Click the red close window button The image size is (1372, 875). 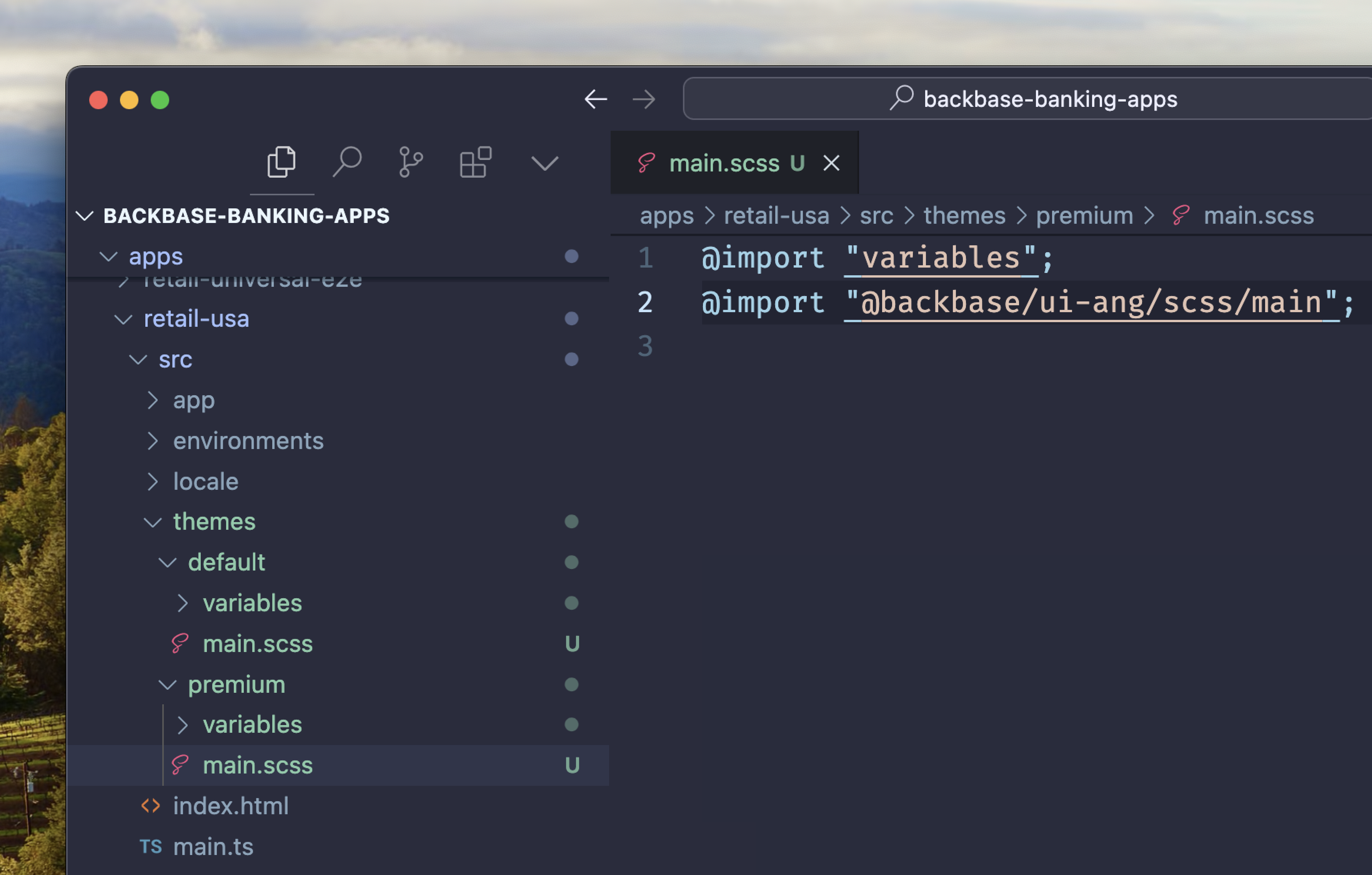[98, 100]
